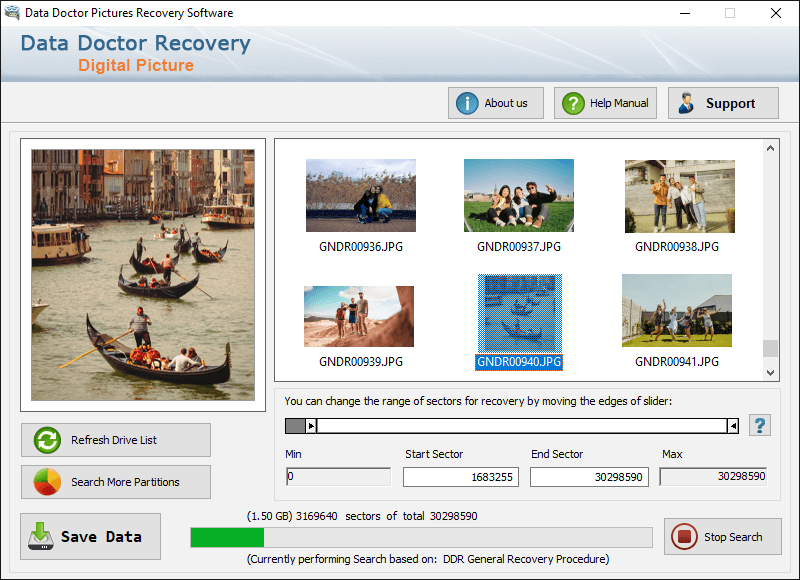Image resolution: width=800 pixels, height=580 pixels.
Task: Click the GNDR00941.JPG file name label
Action: tap(677, 362)
